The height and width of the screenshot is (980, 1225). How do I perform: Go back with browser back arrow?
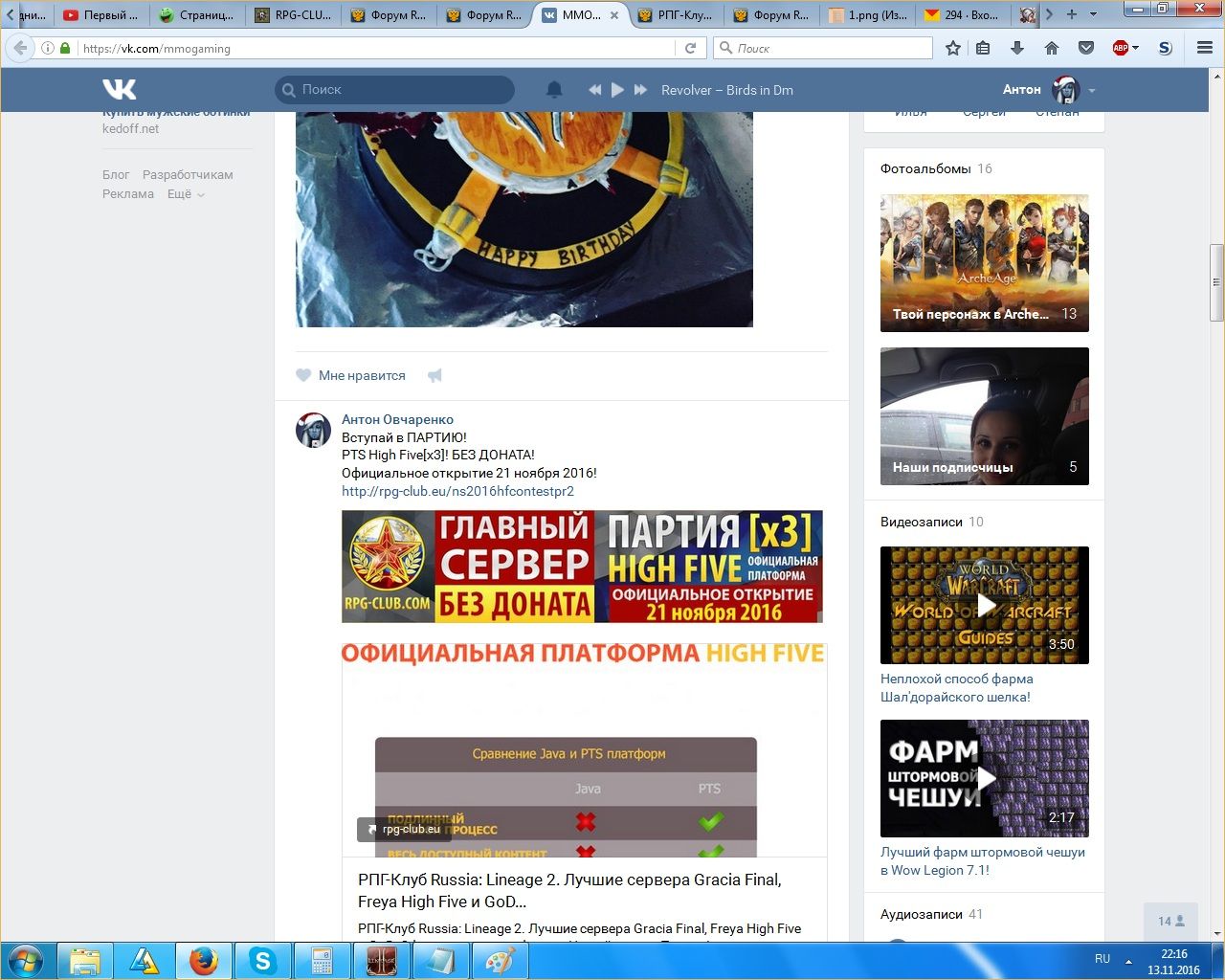click(x=20, y=48)
